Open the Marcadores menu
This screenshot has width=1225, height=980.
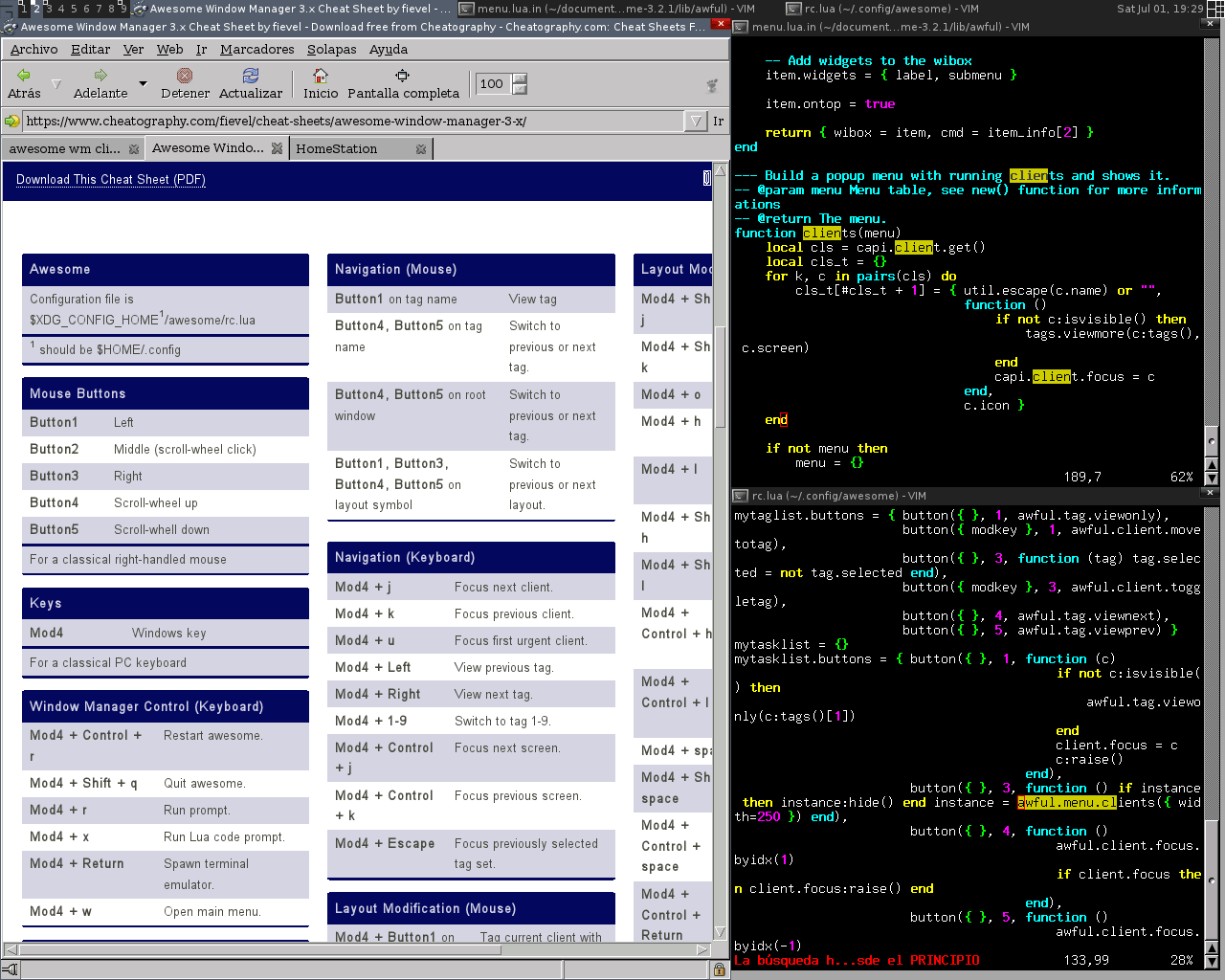coord(257,49)
